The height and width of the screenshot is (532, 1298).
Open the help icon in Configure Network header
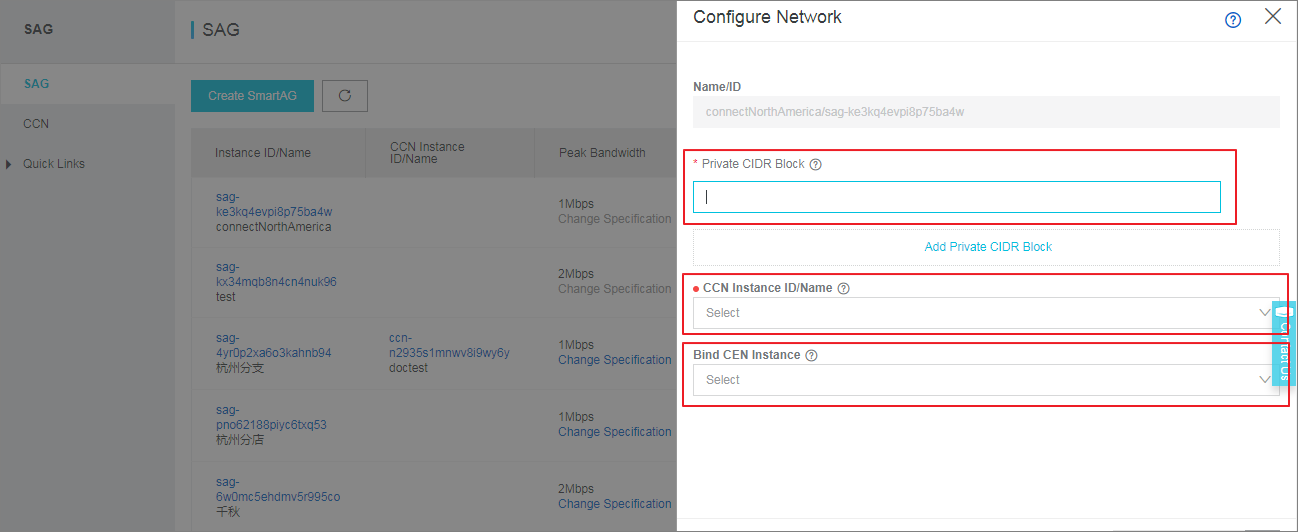coord(1233,20)
